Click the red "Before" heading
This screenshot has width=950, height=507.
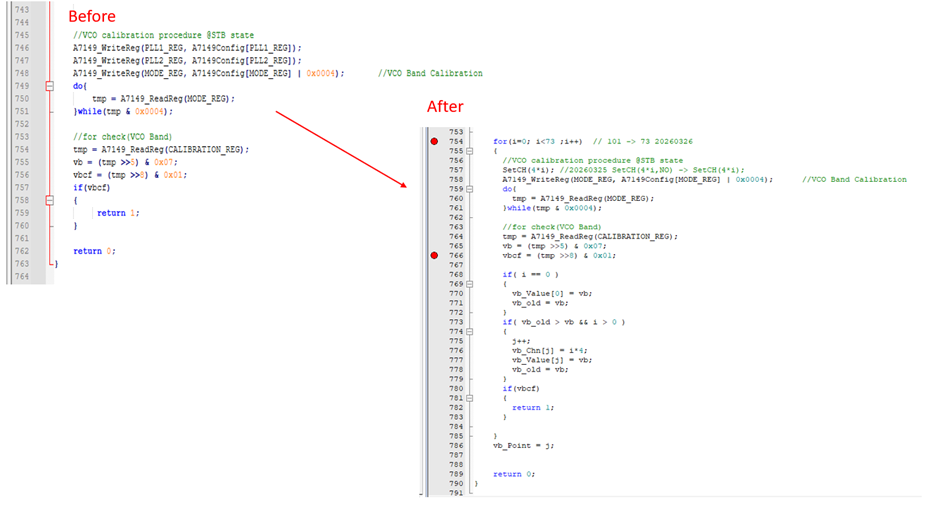click(x=91, y=16)
